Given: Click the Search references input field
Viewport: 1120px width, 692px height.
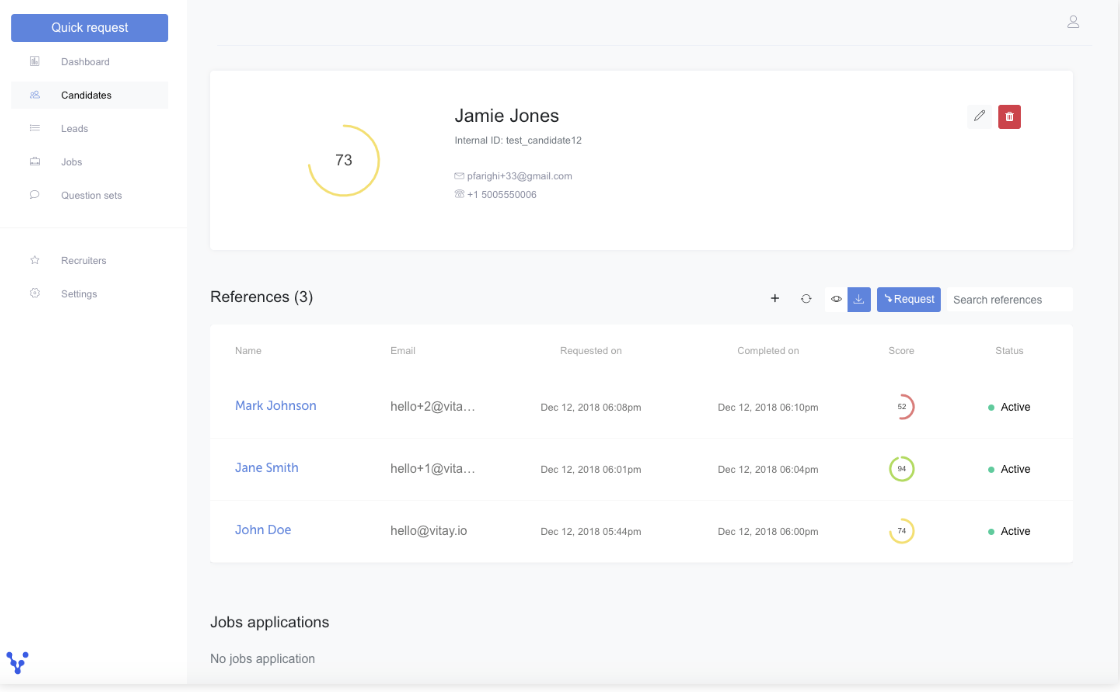Looking at the screenshot, I should (x=1010, y=299).
